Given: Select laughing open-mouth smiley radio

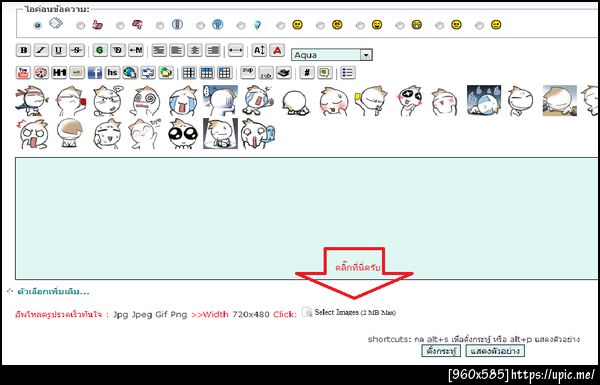Looking at the screenshot, I should [x=360, y=26].
